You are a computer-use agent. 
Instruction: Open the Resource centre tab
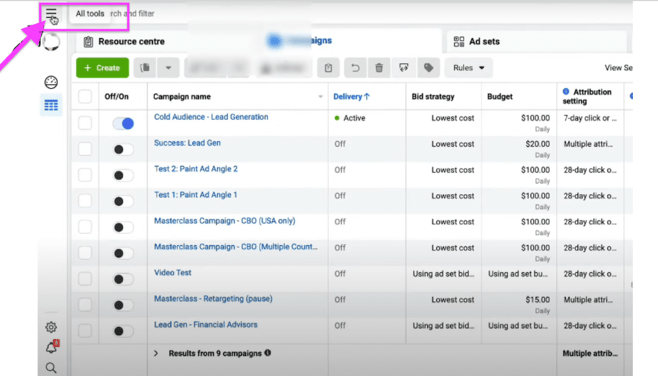tap(124, 42)
